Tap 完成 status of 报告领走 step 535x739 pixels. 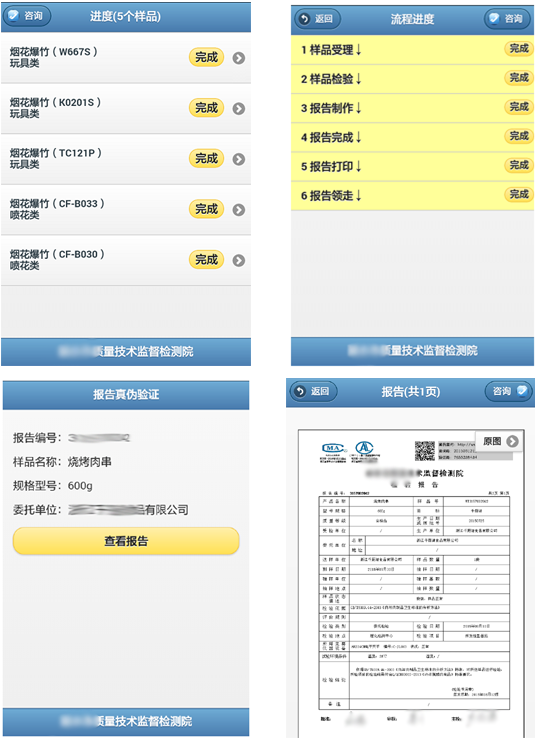point(519,195)
